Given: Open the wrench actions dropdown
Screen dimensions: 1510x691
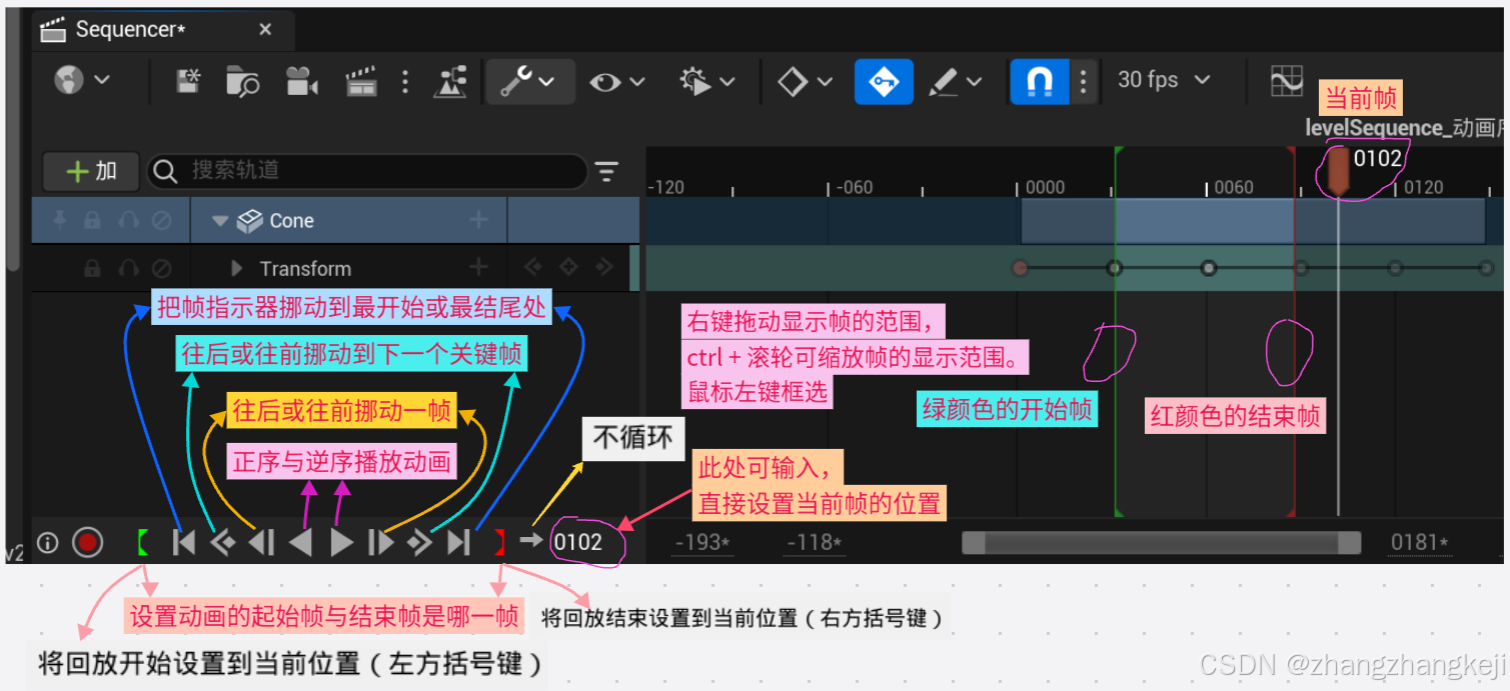Looking at the screenshot, I should 530,81.
